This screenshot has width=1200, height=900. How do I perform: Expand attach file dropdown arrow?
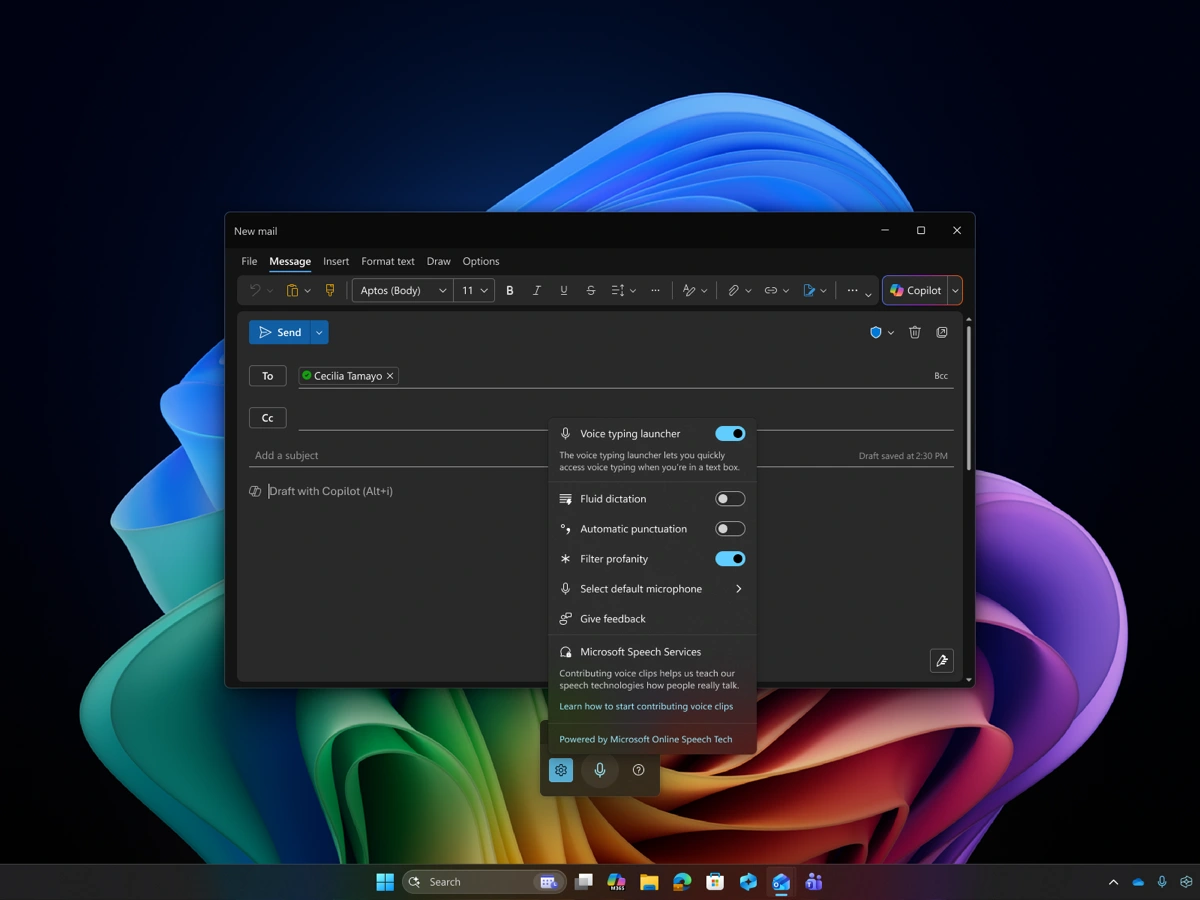pyautogui.click(x=748, y=291)
